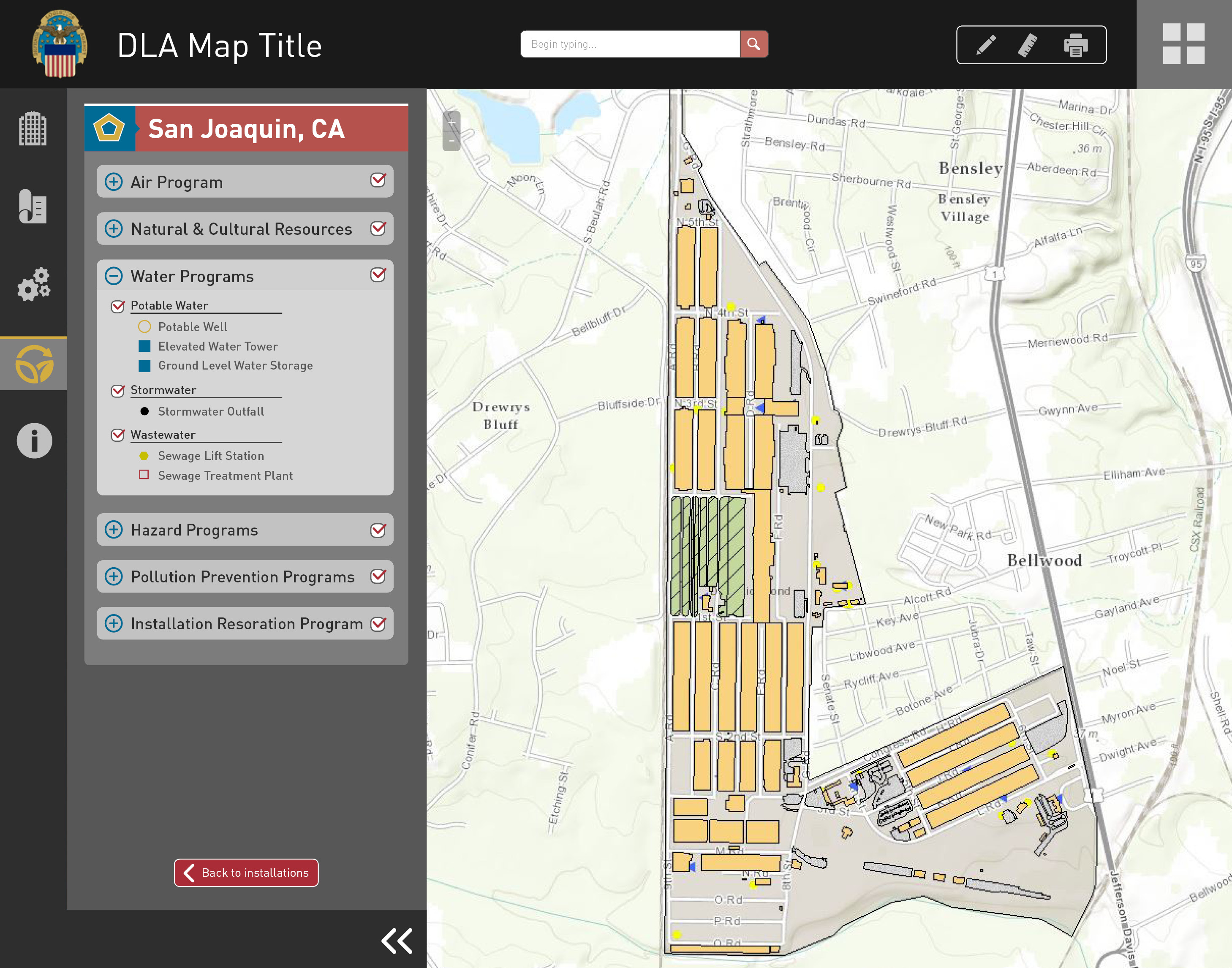This screenshot has width=1232, height=968.
Task: Collapse side panel with double chevron
Action: point(397,941)
